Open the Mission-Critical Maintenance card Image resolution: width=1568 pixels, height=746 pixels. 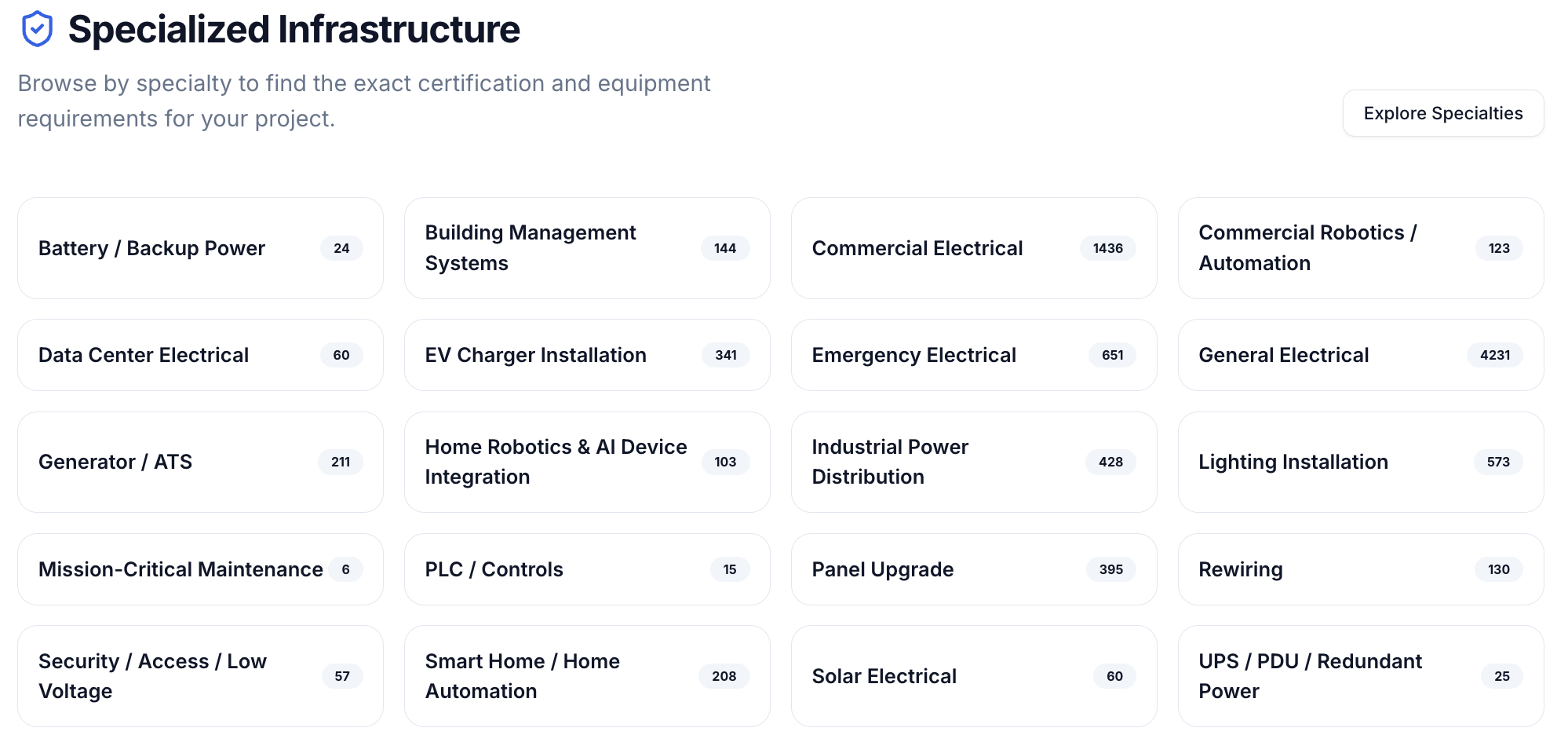point(200,569)
